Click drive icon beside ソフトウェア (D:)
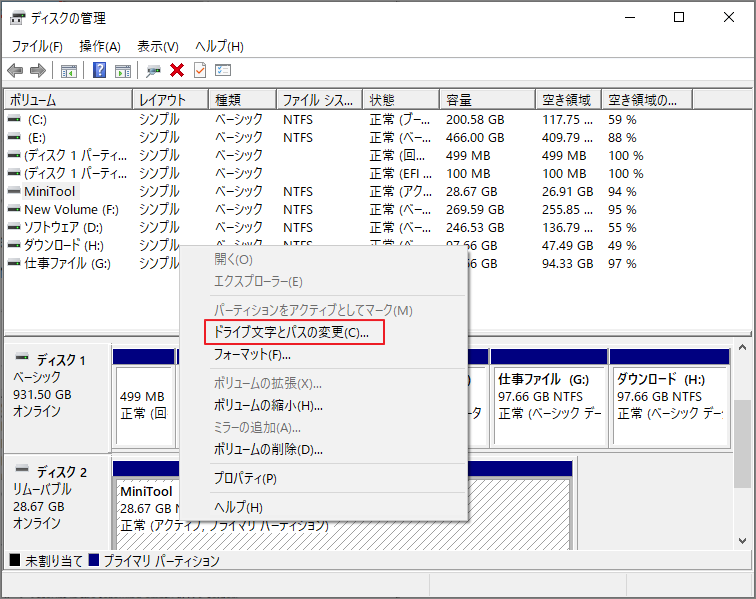Screen dimensions: 756x599 (14, 227)
